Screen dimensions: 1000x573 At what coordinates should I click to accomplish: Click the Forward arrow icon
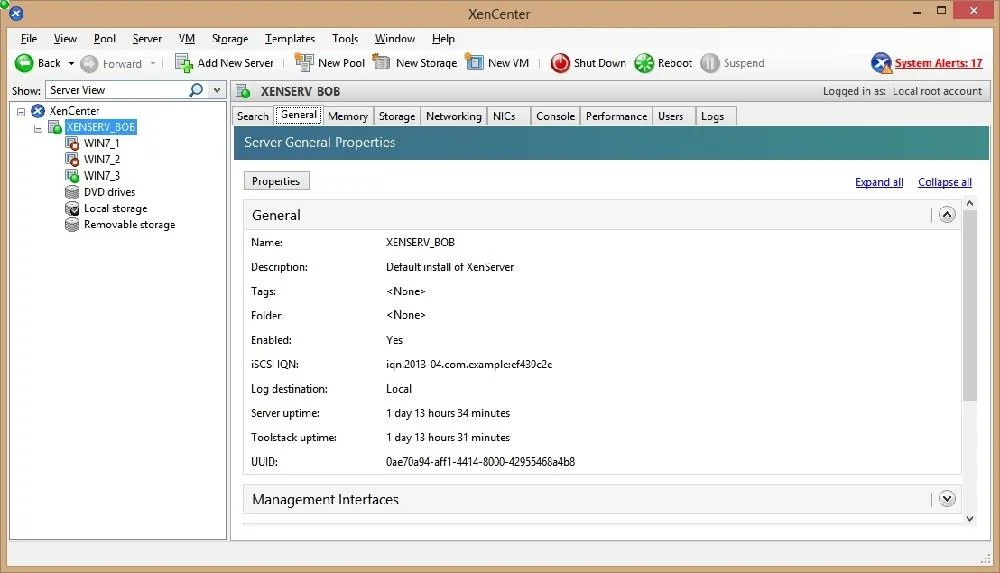tap(89, 63)
